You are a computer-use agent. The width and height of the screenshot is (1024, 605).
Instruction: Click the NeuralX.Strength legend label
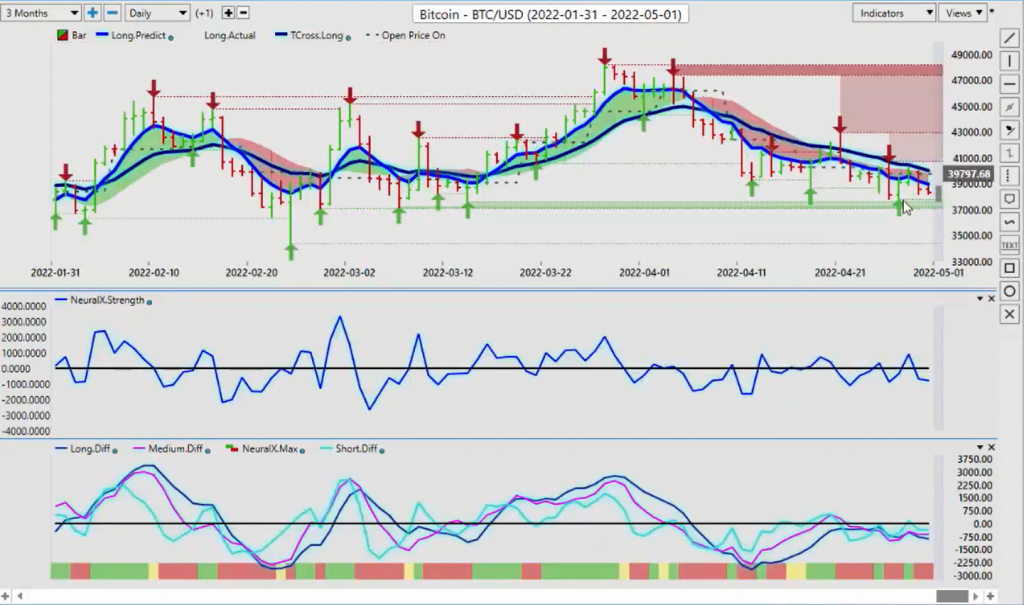tap(107, 301)
